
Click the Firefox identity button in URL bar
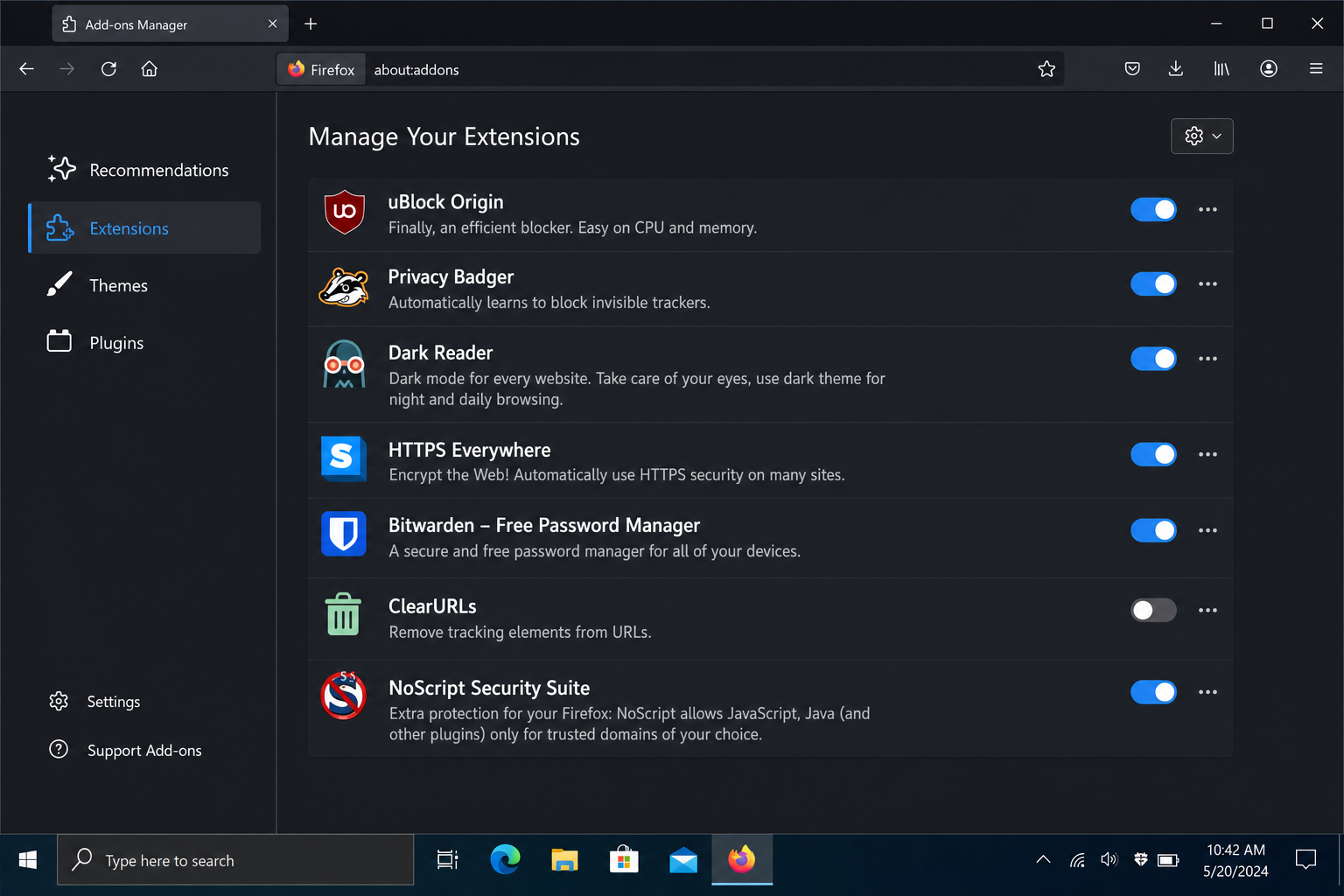[x=321, y=69]
